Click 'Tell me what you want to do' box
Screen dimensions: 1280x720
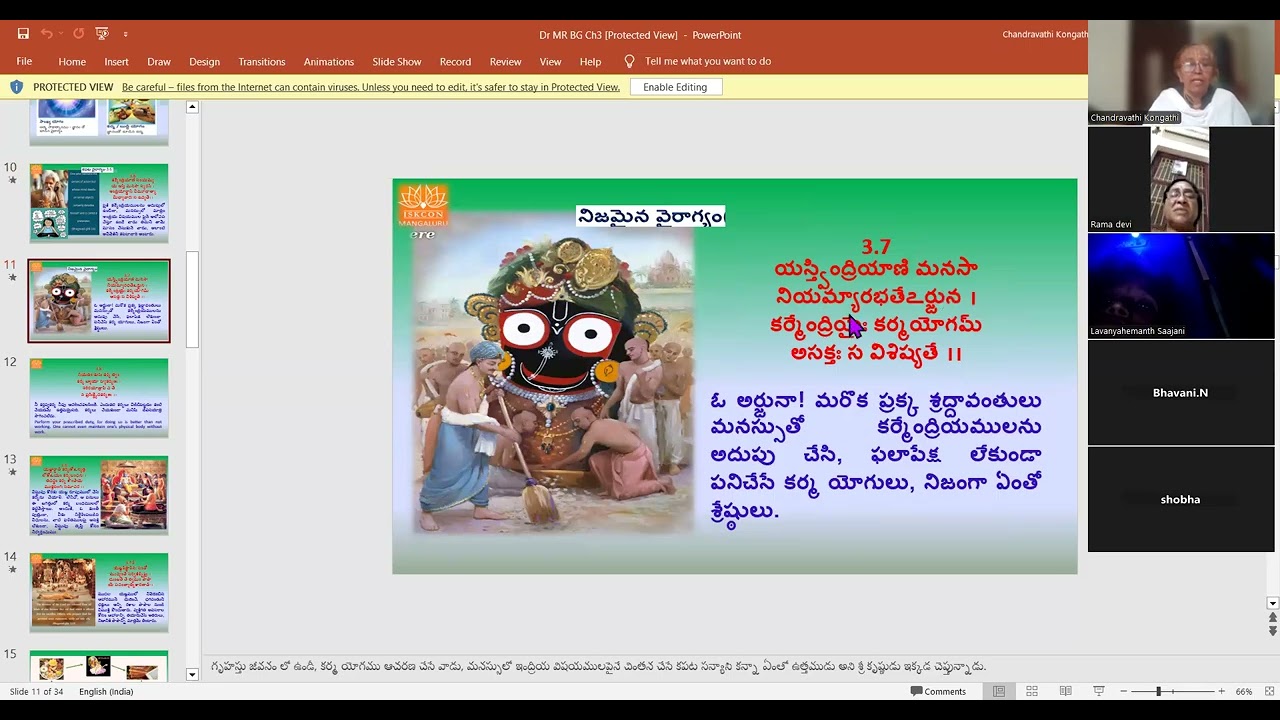pos(708,61)
